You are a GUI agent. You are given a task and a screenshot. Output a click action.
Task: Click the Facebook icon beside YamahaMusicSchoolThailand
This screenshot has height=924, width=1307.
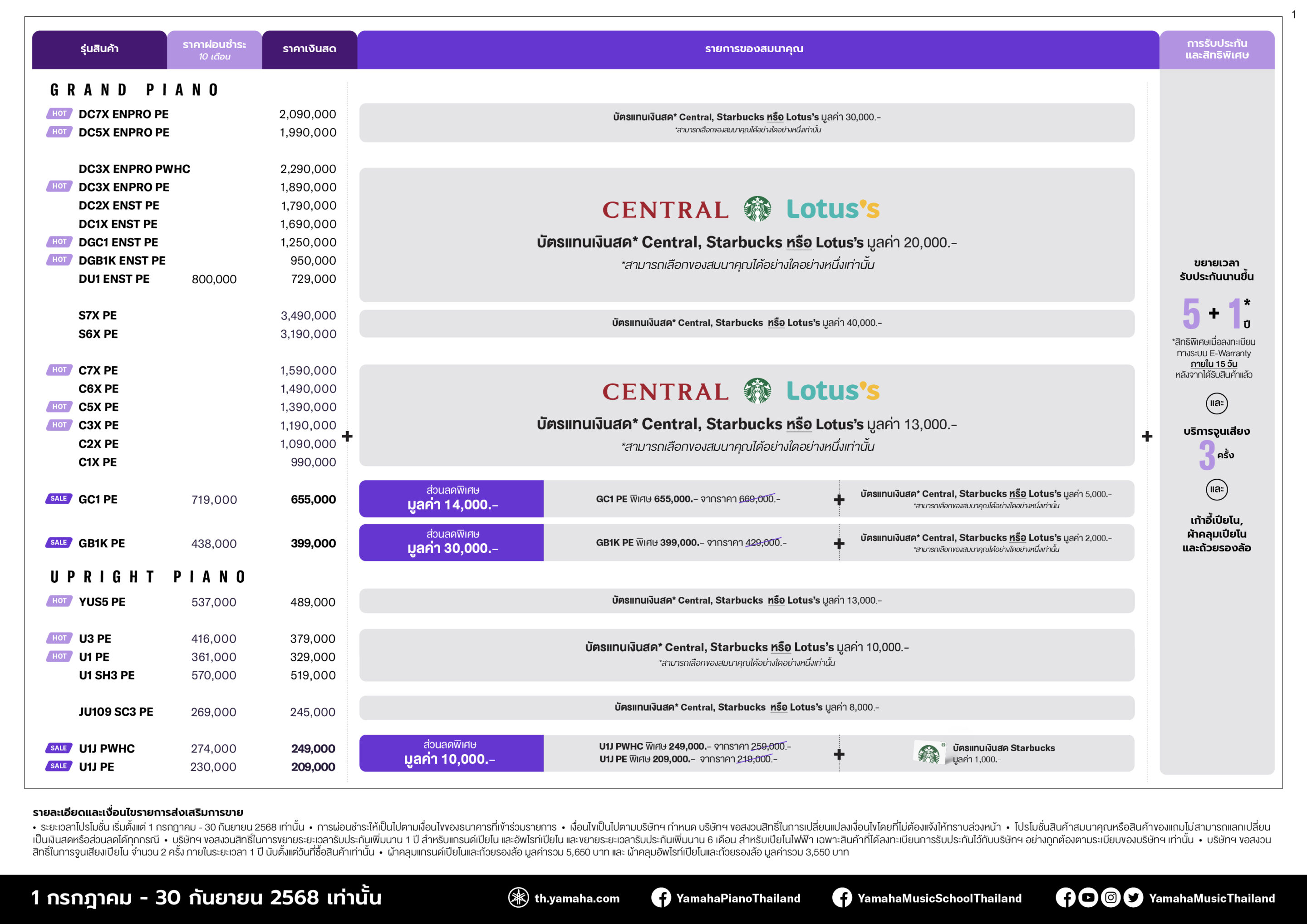tap(842, 898)
